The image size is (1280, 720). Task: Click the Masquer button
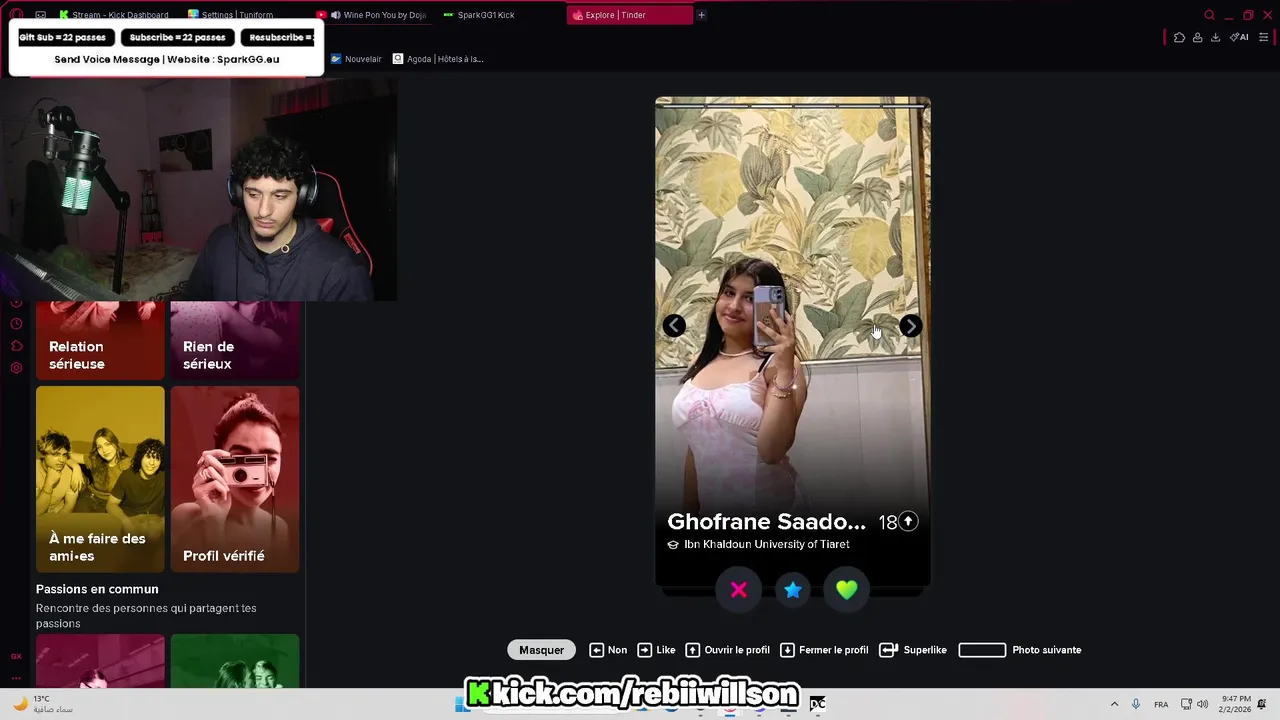coord(541,650)
